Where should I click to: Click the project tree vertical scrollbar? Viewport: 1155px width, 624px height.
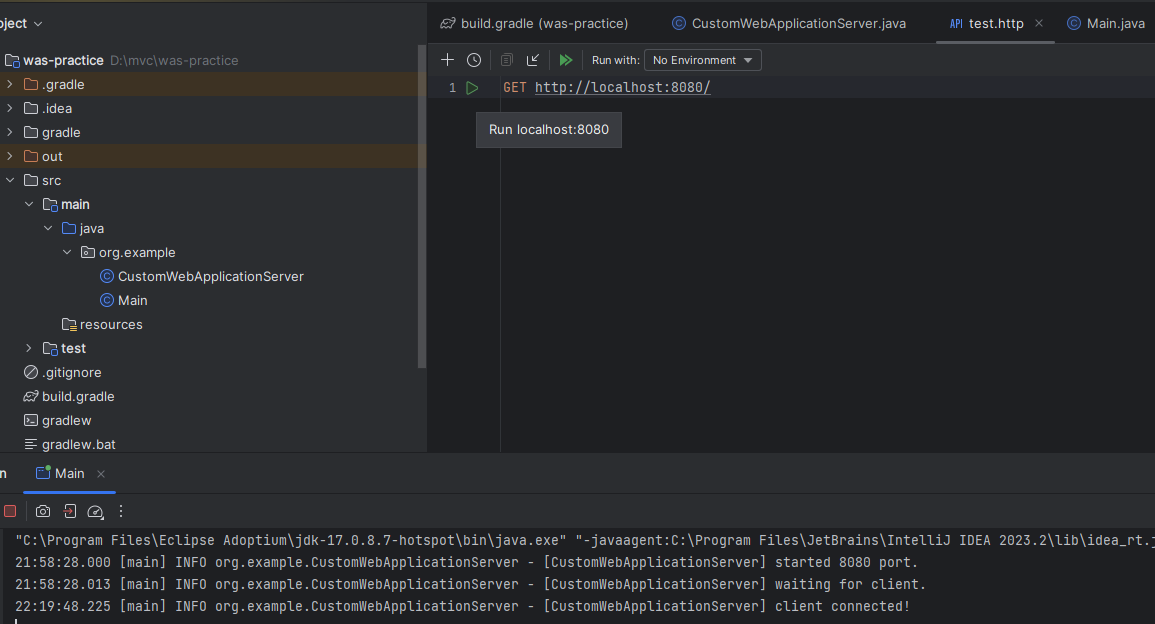422,206
